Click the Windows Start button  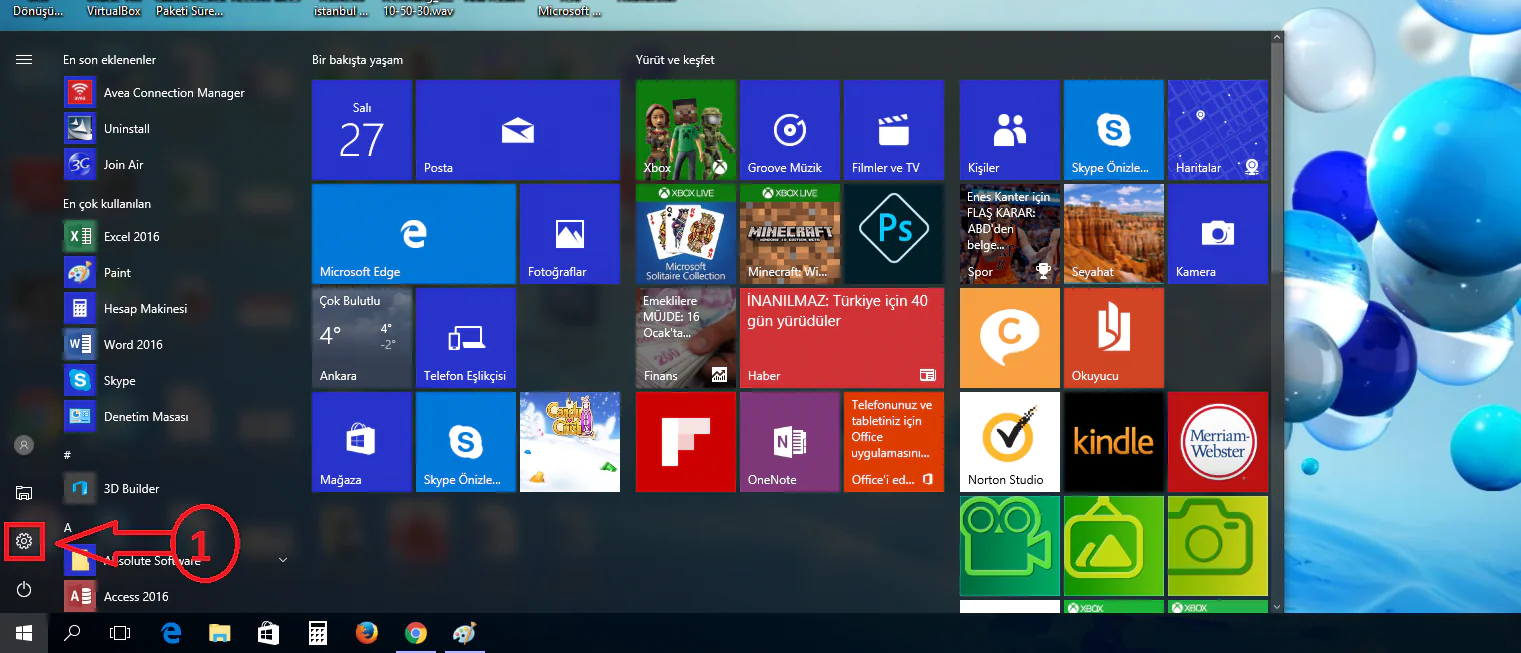coord(24,632)
